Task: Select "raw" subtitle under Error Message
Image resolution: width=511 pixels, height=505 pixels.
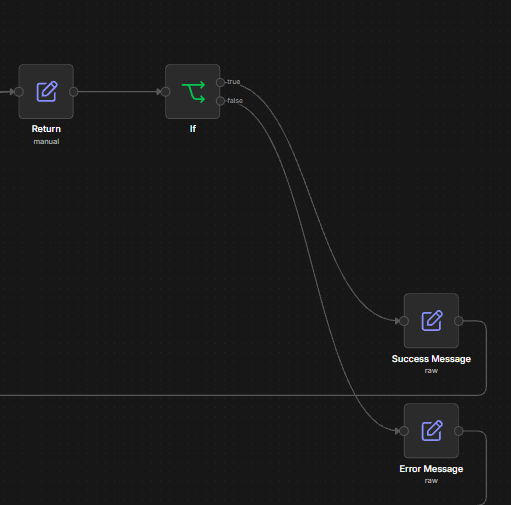Action: pyautogui.click(x=431, y=481)
